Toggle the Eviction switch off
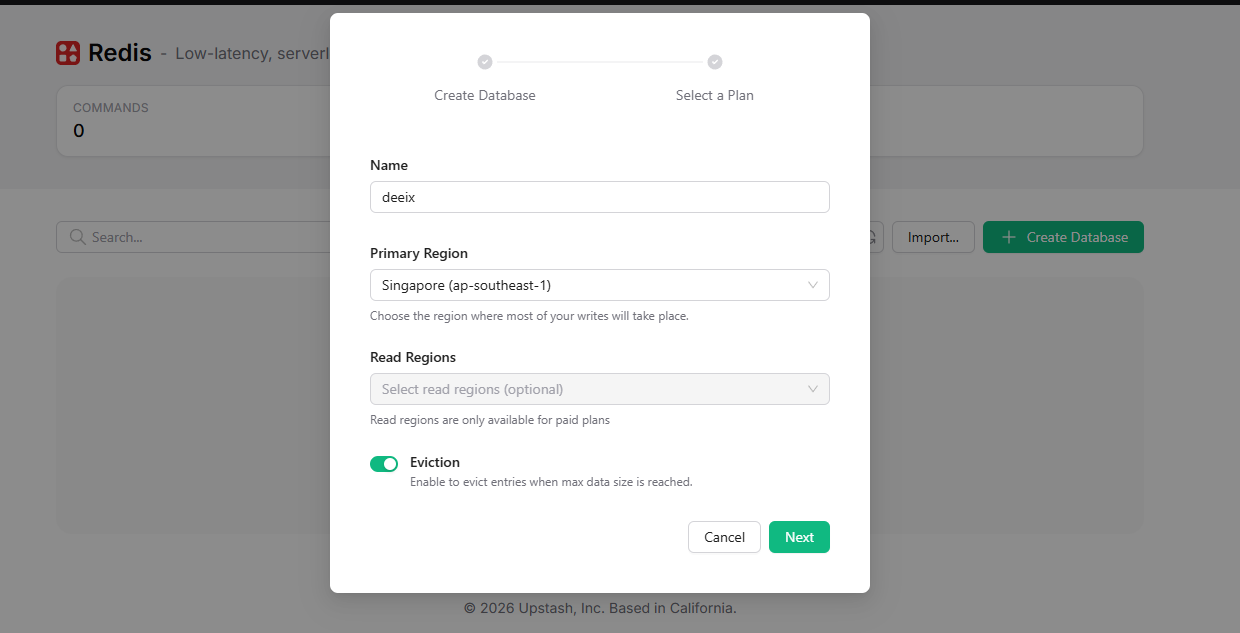Image resolution: width=1240 pixels, height=633 pixels. point(384,464)
